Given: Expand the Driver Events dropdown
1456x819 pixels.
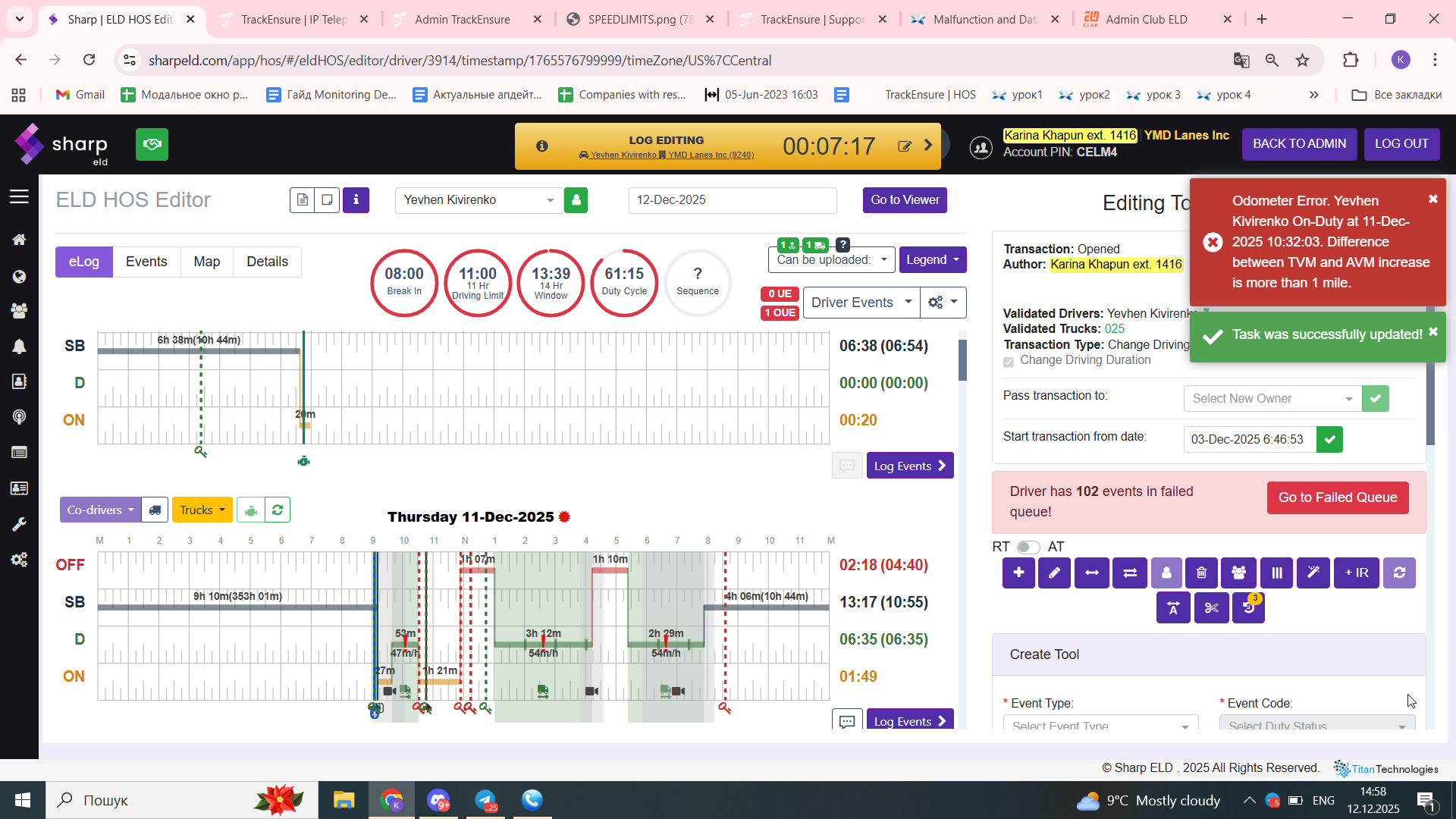Looking at the screenshot, I should 861,303.
